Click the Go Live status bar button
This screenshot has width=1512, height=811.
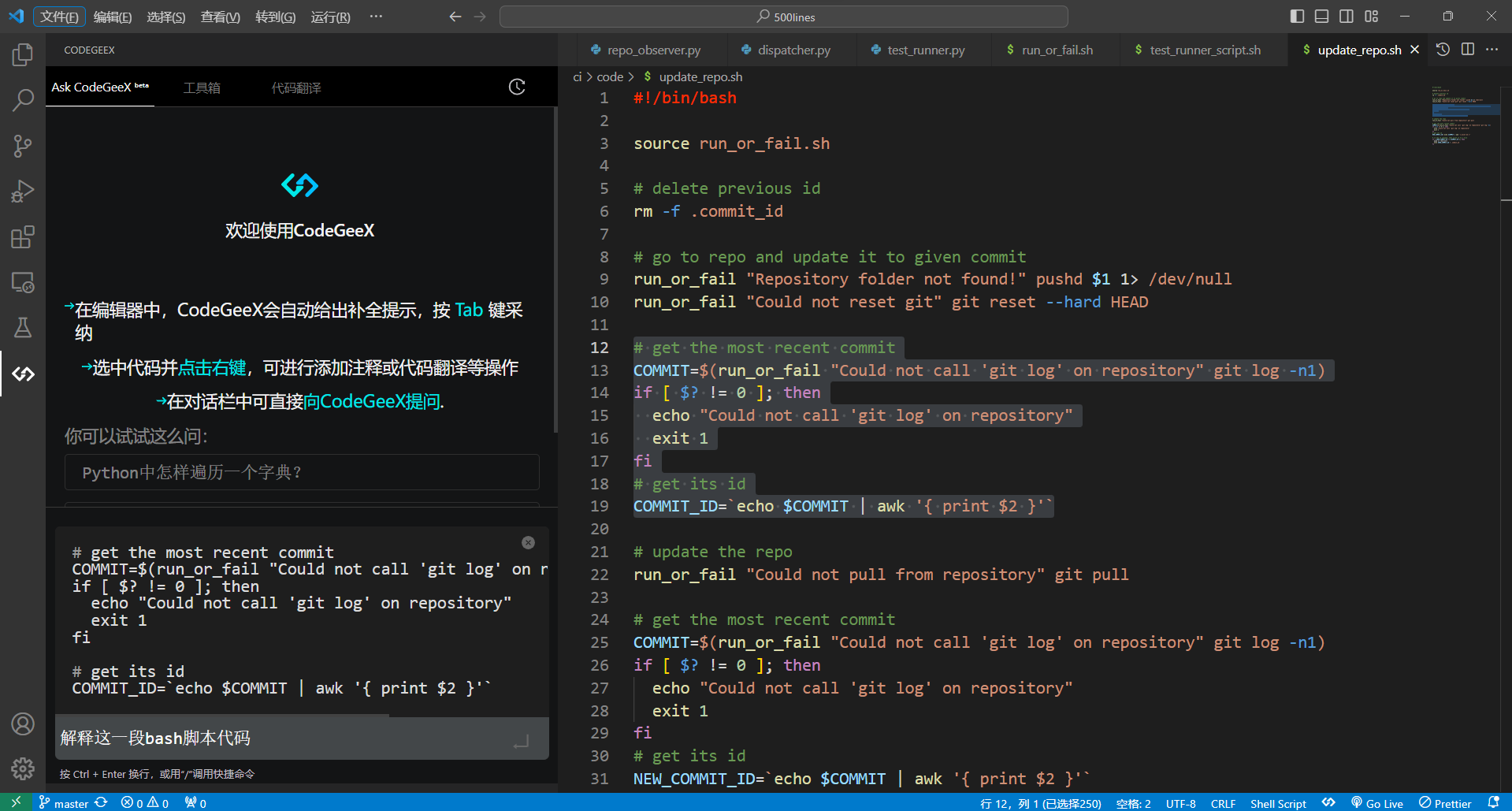click(x=1377, y=803)
